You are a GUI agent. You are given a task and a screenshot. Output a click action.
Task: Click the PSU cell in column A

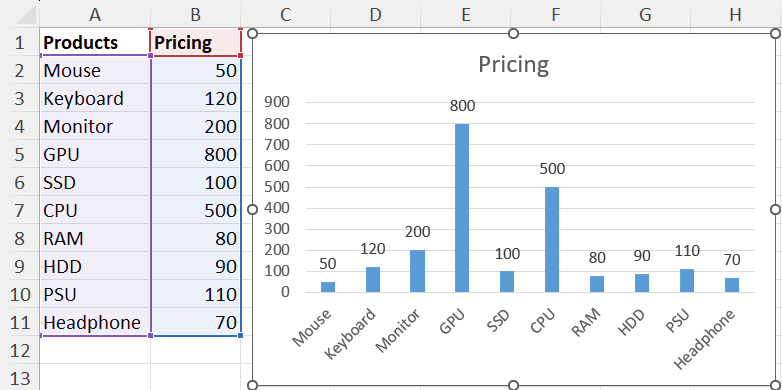[95, 294]
